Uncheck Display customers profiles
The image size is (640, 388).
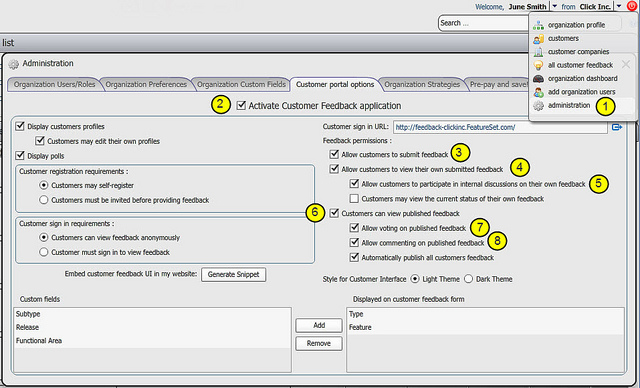[20, 126]
